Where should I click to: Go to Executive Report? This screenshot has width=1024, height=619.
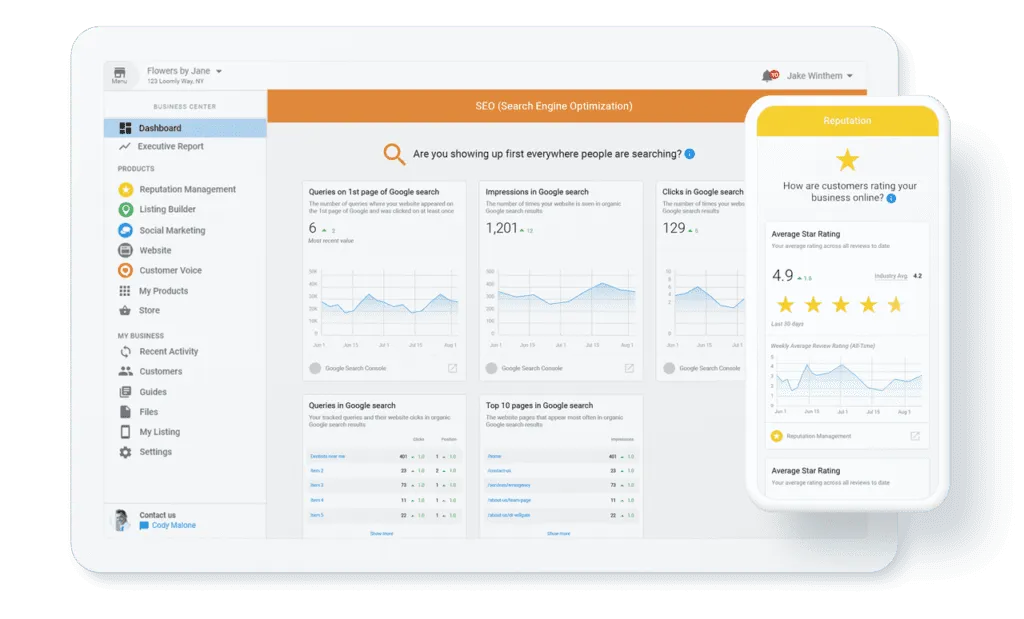(170, 146)
